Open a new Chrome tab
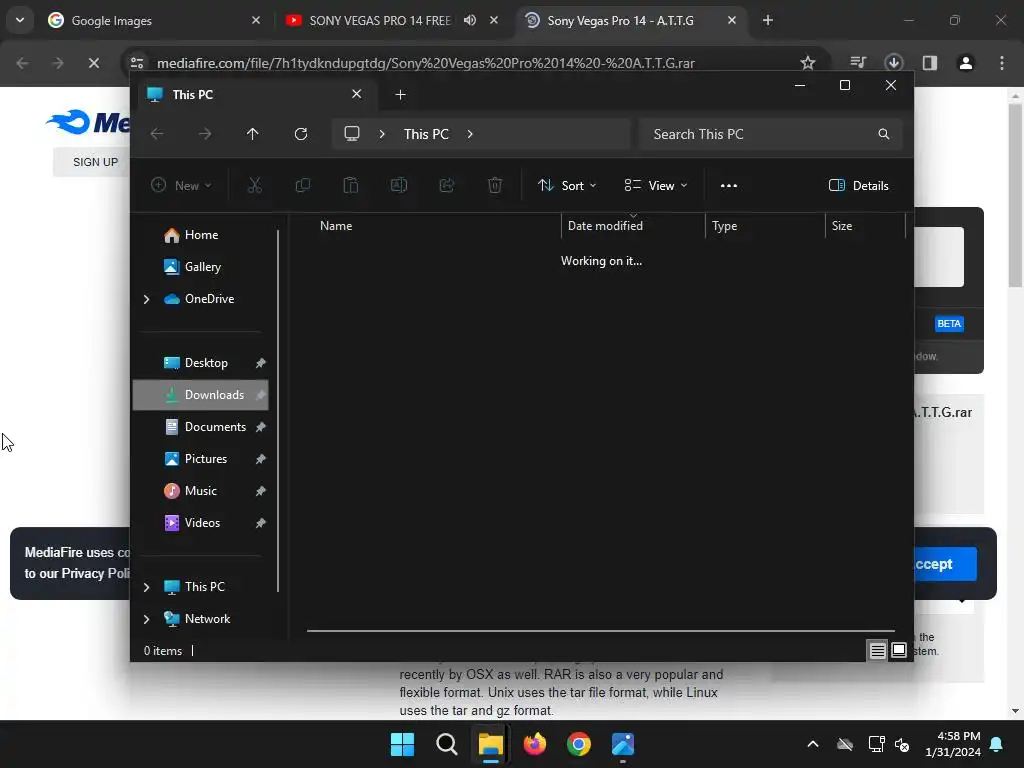The width and height of the screenshot is (1024, 768). click(x=768, y=20)
